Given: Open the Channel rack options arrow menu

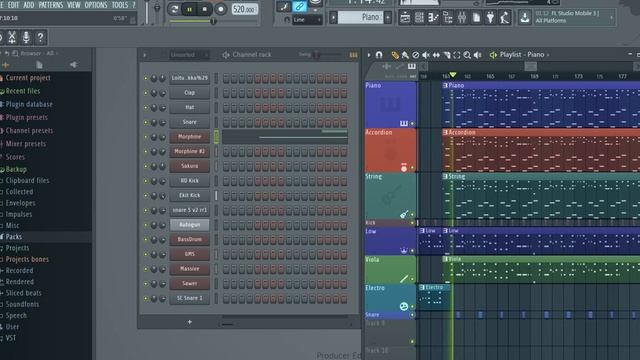Looking at the screenshot, I should [144, 55].
